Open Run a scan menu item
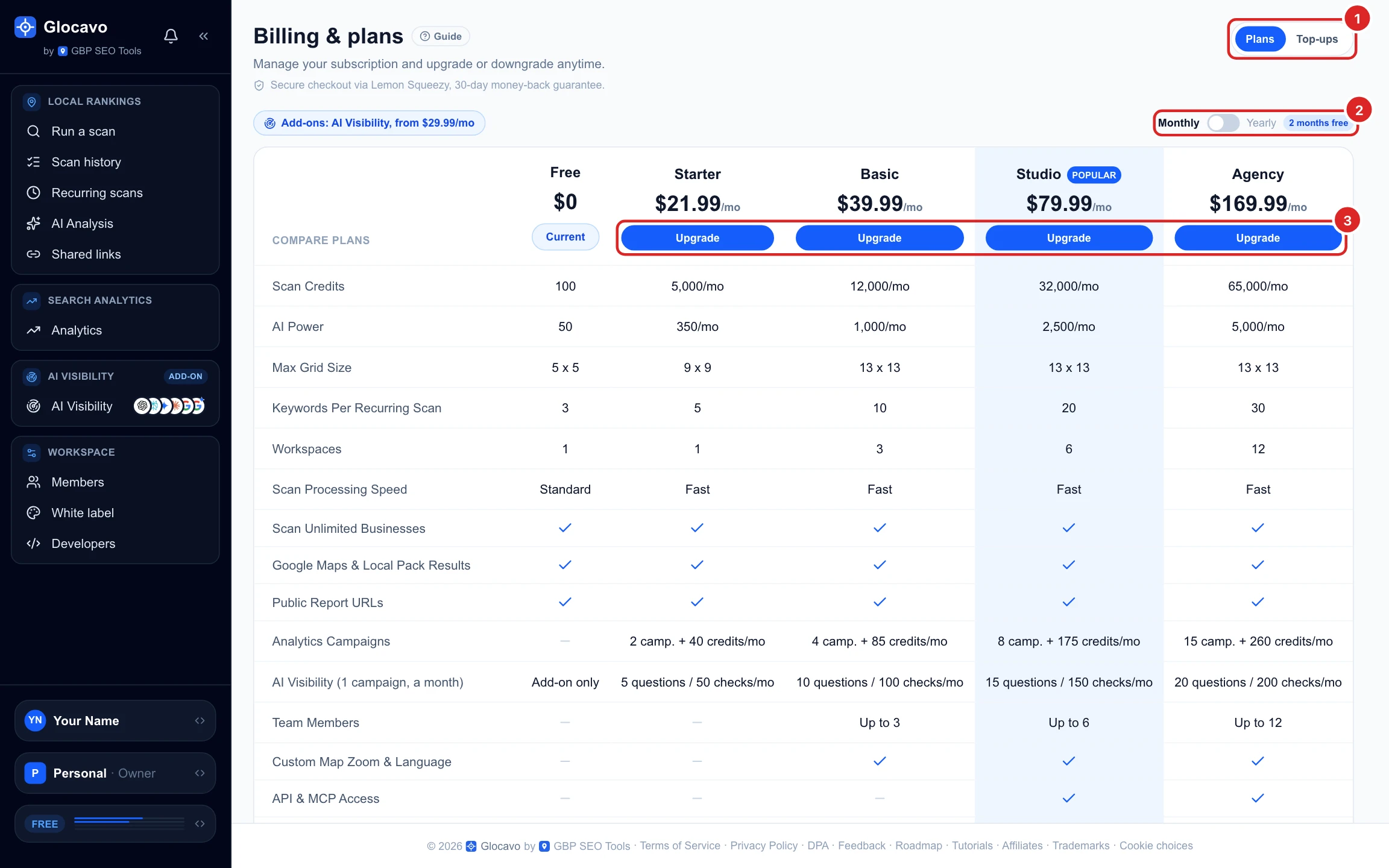1389x868 pixels. pos(115,131)
